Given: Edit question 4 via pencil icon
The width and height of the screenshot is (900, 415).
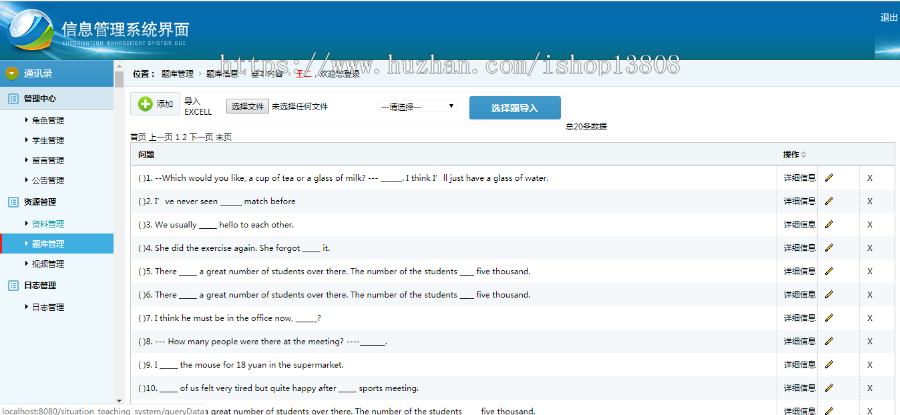Looking at the screenshot, I should [x=828, y=248].
